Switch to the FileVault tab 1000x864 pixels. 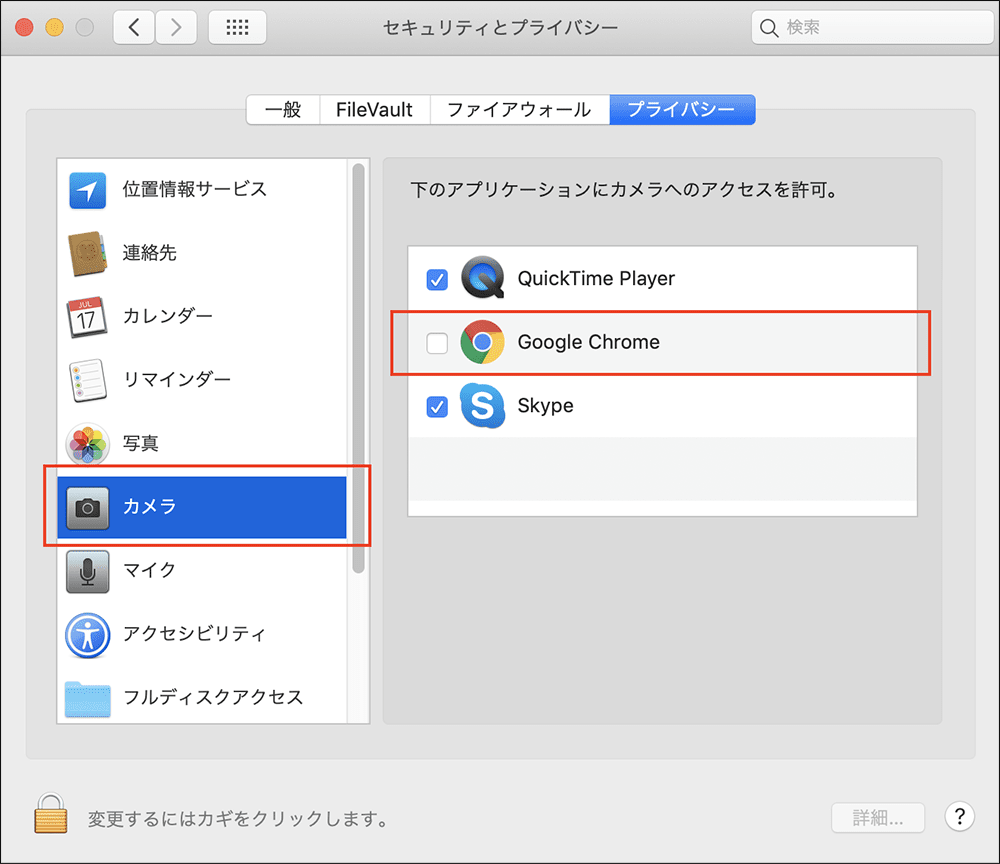[374, 110]
